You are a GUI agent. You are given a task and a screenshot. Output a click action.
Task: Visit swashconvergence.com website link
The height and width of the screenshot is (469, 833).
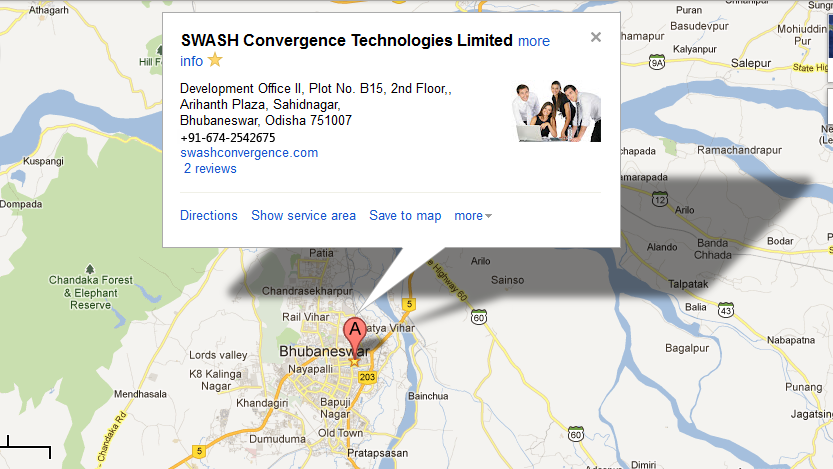point(249,152)
